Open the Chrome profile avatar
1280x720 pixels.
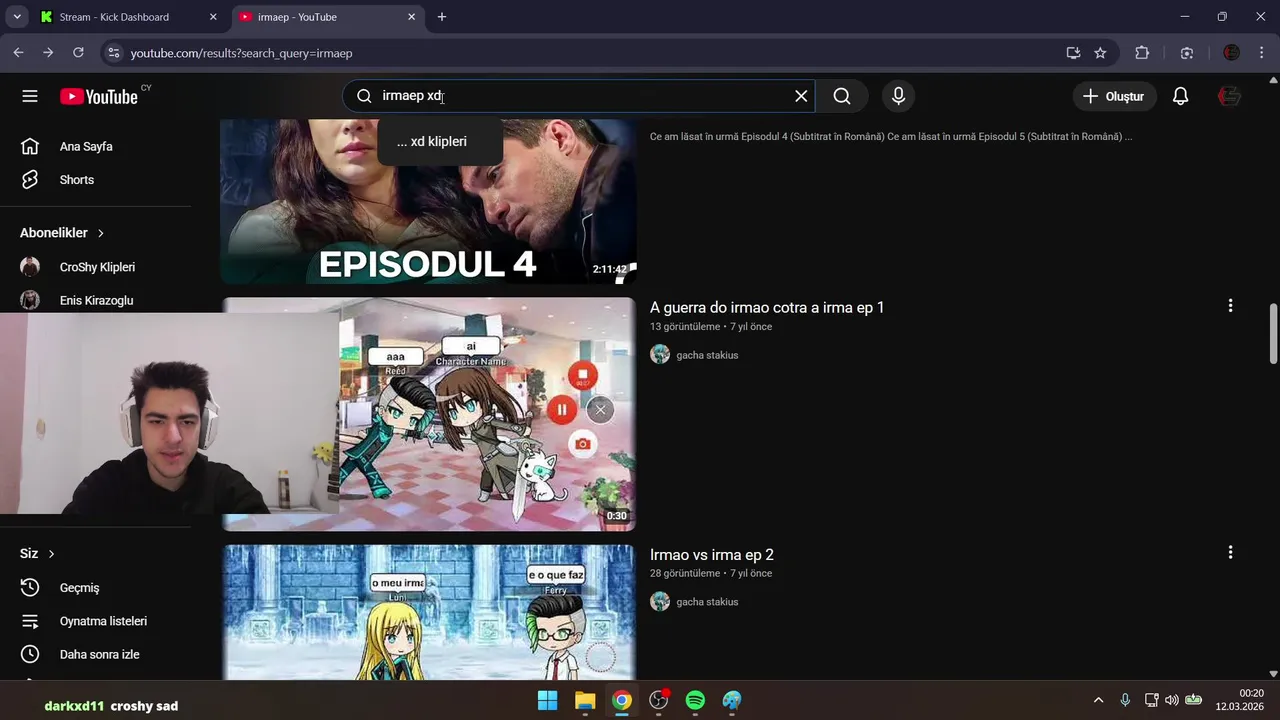pyautogui.click(x=1232, y=53)
